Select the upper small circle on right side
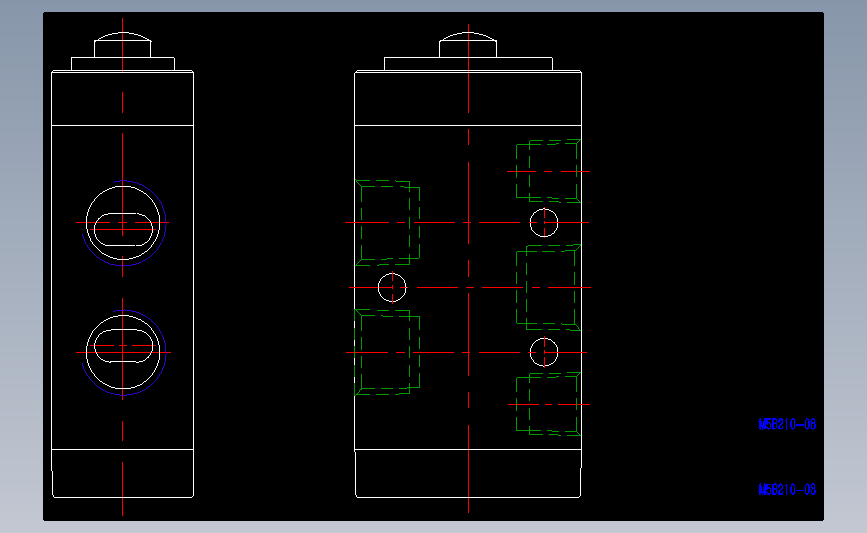 pyautogui.click(x=544, y=223)
